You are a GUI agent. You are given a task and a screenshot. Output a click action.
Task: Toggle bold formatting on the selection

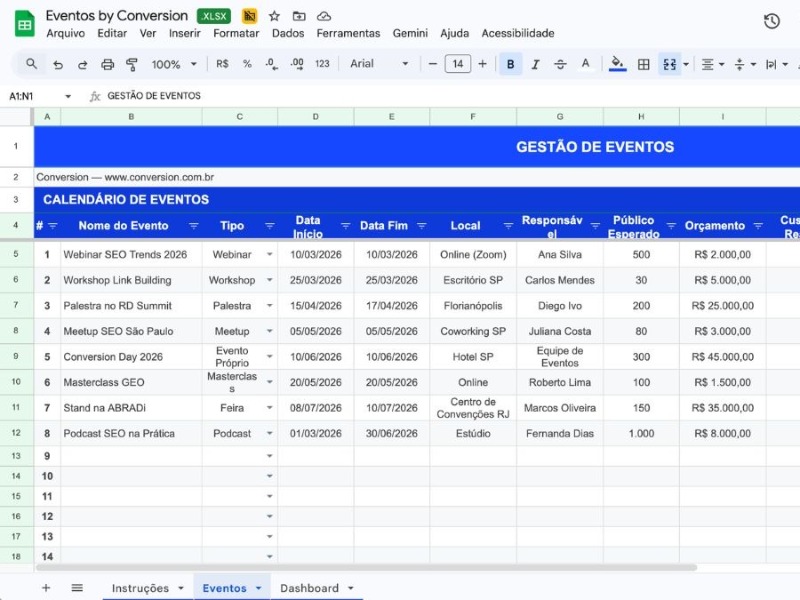coord(510,64)
